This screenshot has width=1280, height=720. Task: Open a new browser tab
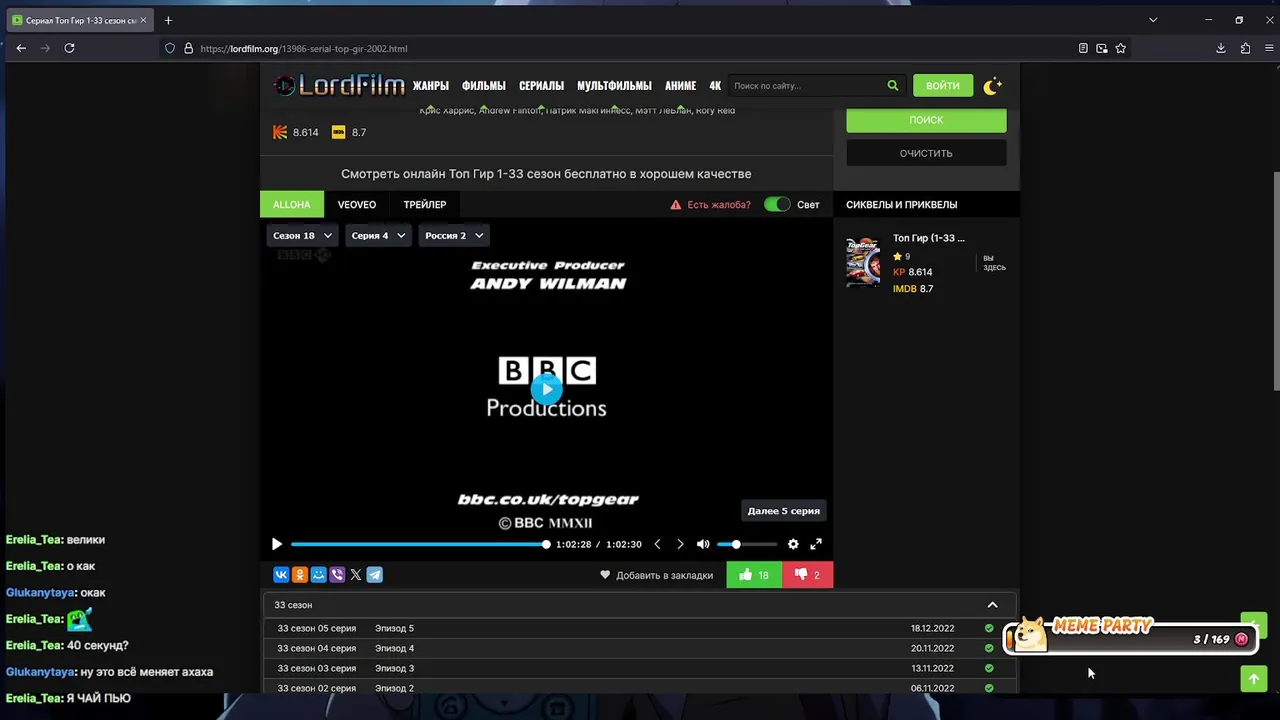coord(168,20)
